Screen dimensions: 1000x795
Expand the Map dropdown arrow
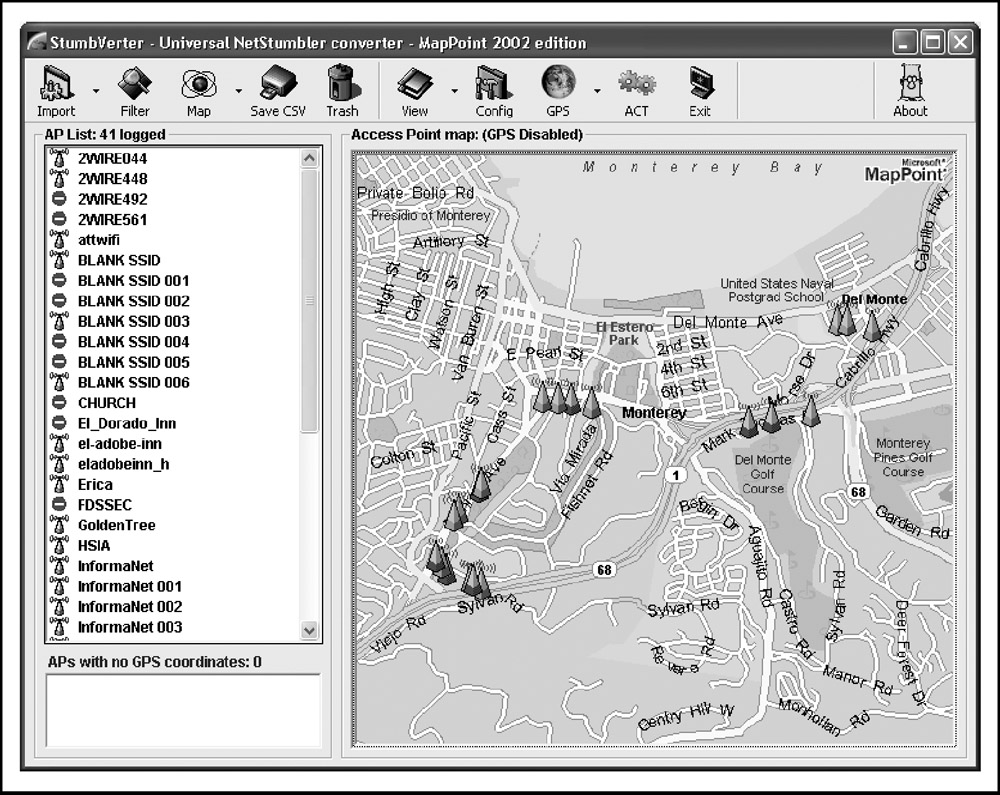(x=239, y=91)
